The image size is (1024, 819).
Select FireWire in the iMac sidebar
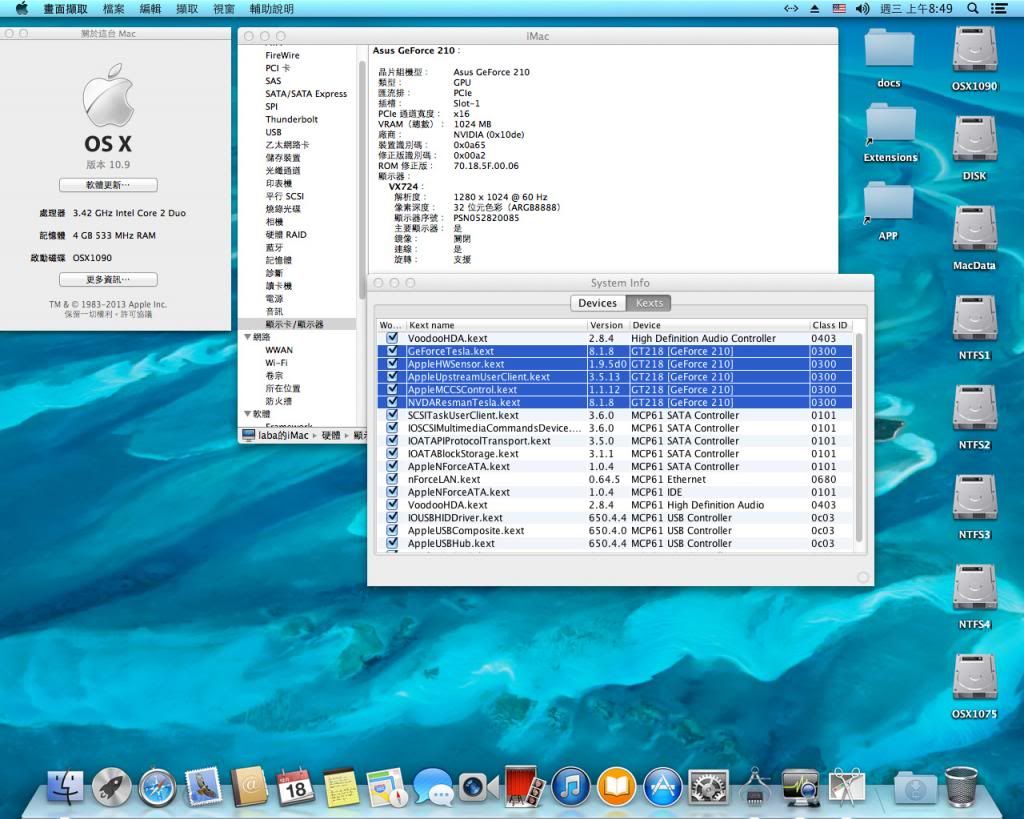[282, 56]
